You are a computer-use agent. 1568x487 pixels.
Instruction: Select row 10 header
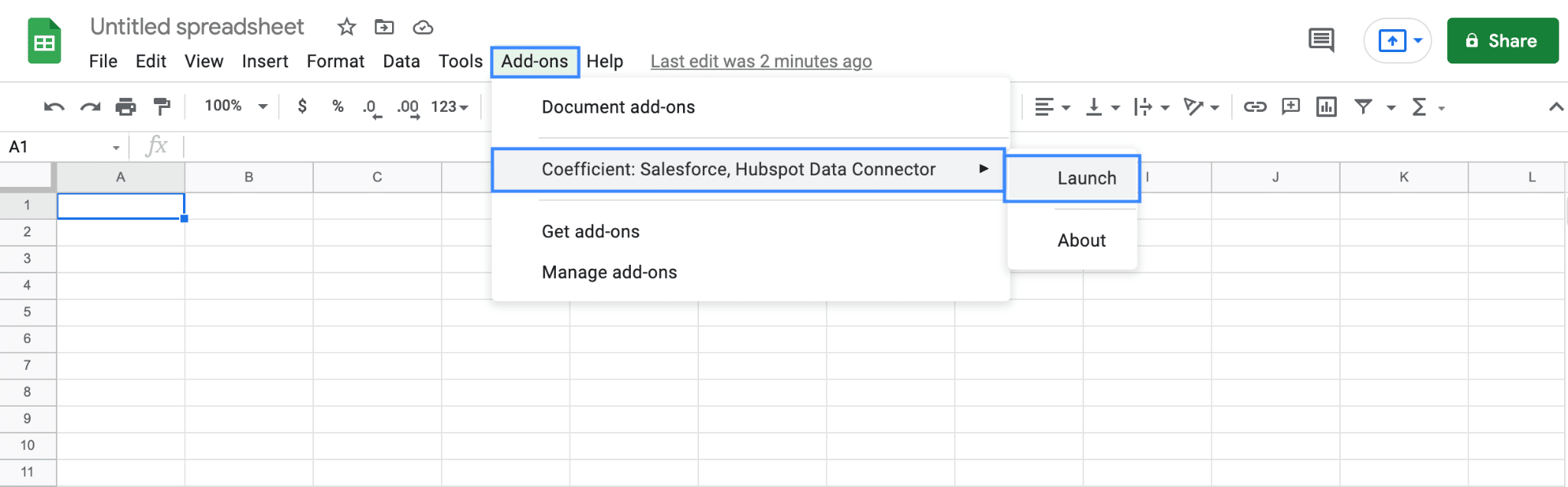[28, 445]
